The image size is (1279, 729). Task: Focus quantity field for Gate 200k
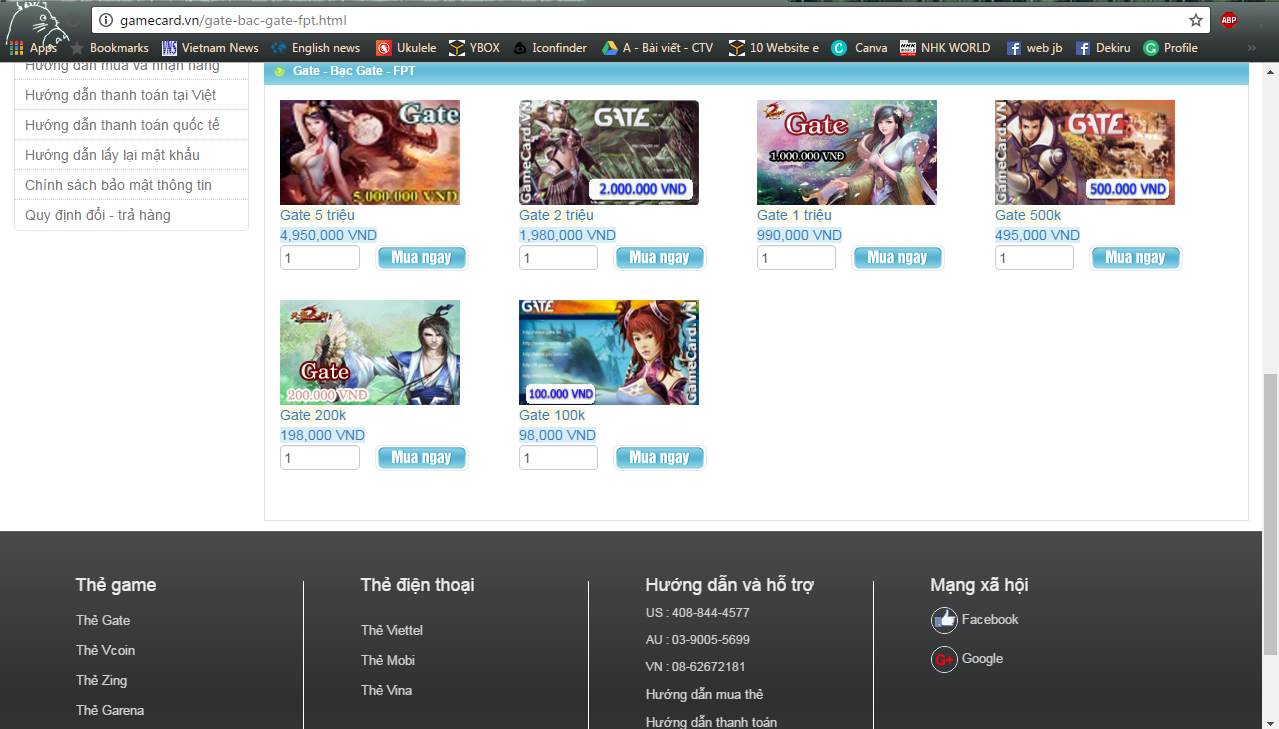pos(320,458)
